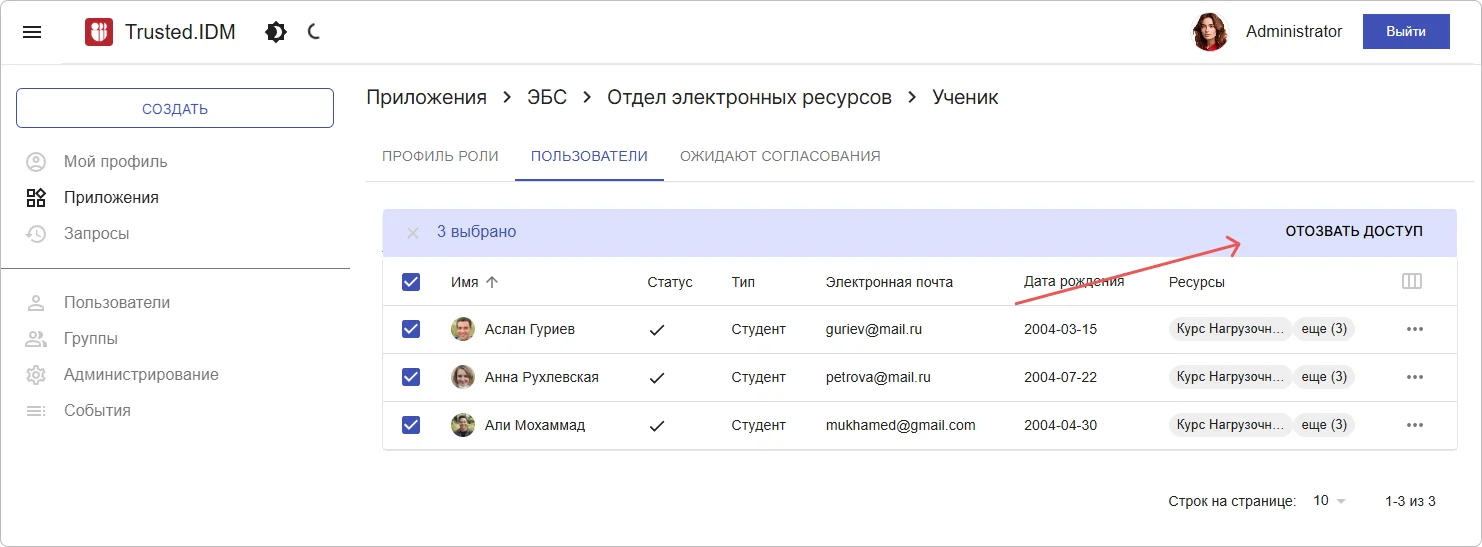The height and width of the screenshot is (547, 1482).
Task: Open the column settings icon
Action: (x=1412, y=282)
